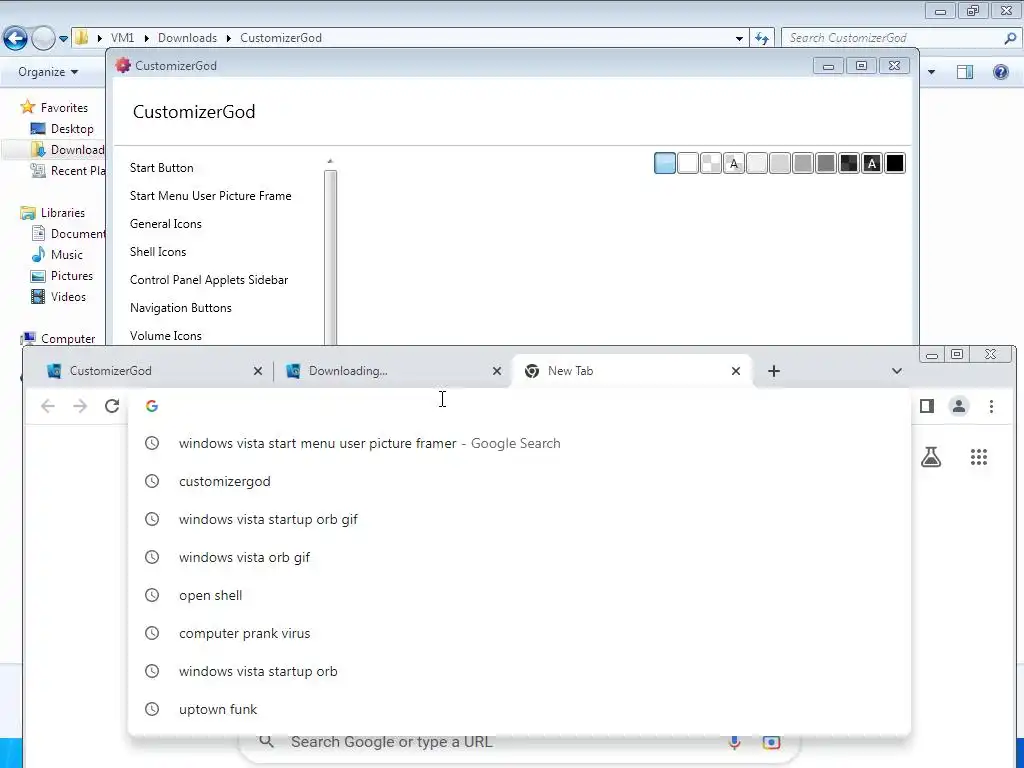This screenshot has width=1024, height=768.
Task: Select Start Button in CustomizerGod list
Action: (161, 168)
